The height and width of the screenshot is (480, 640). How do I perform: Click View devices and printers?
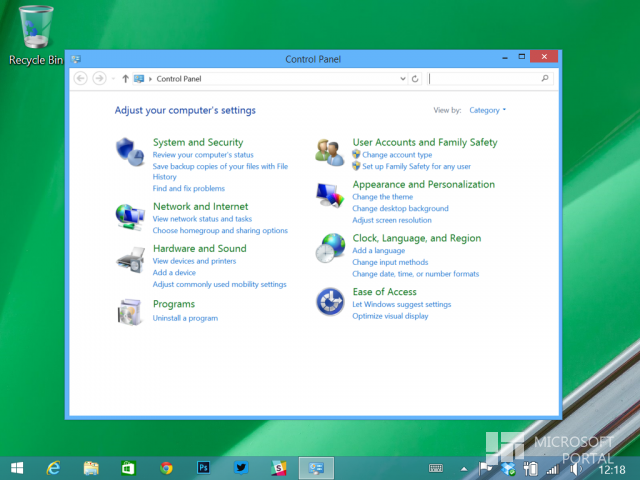(x=194, y=261)
